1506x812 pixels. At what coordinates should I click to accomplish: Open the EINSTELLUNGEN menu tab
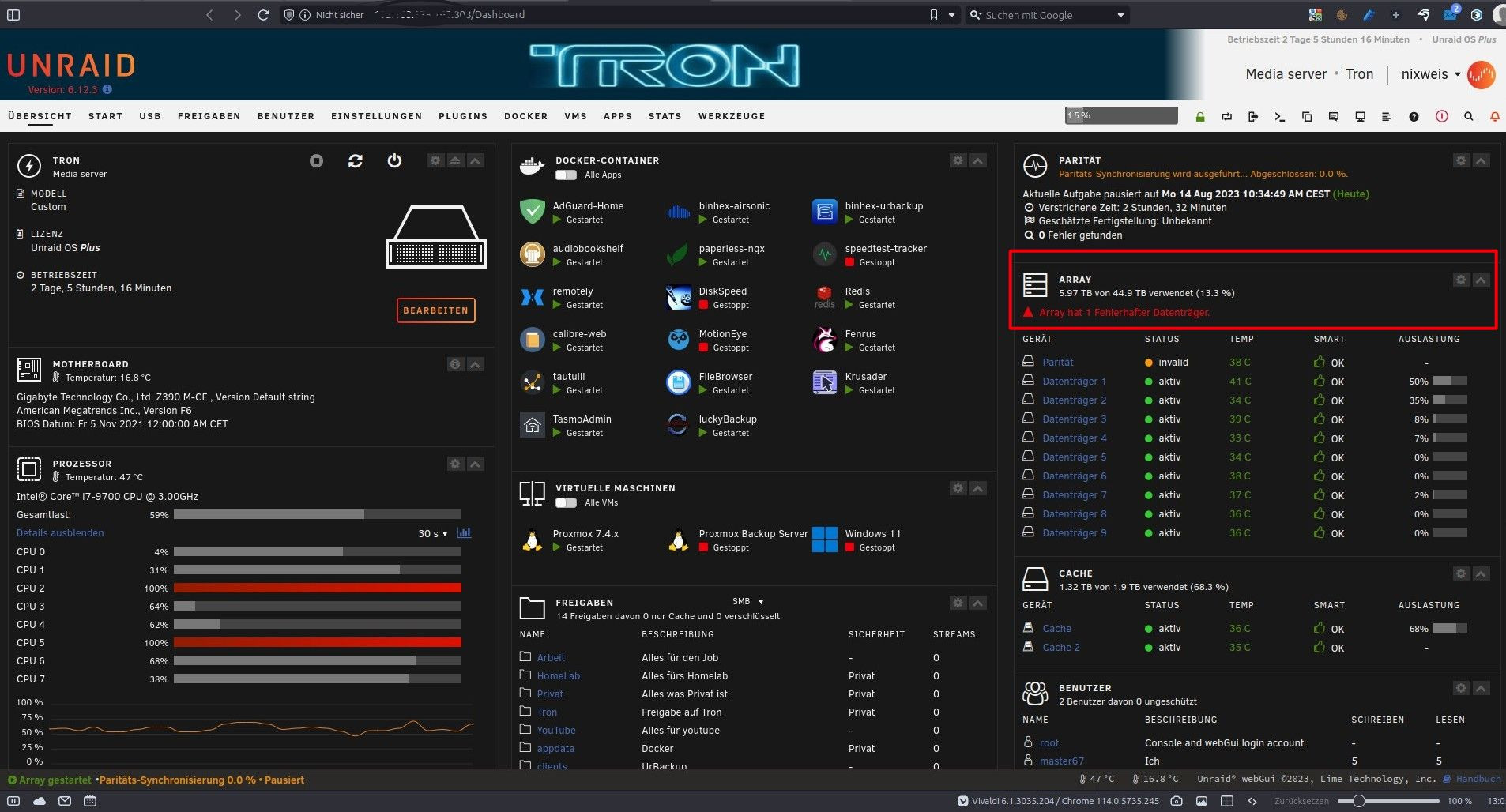point(376,116)
